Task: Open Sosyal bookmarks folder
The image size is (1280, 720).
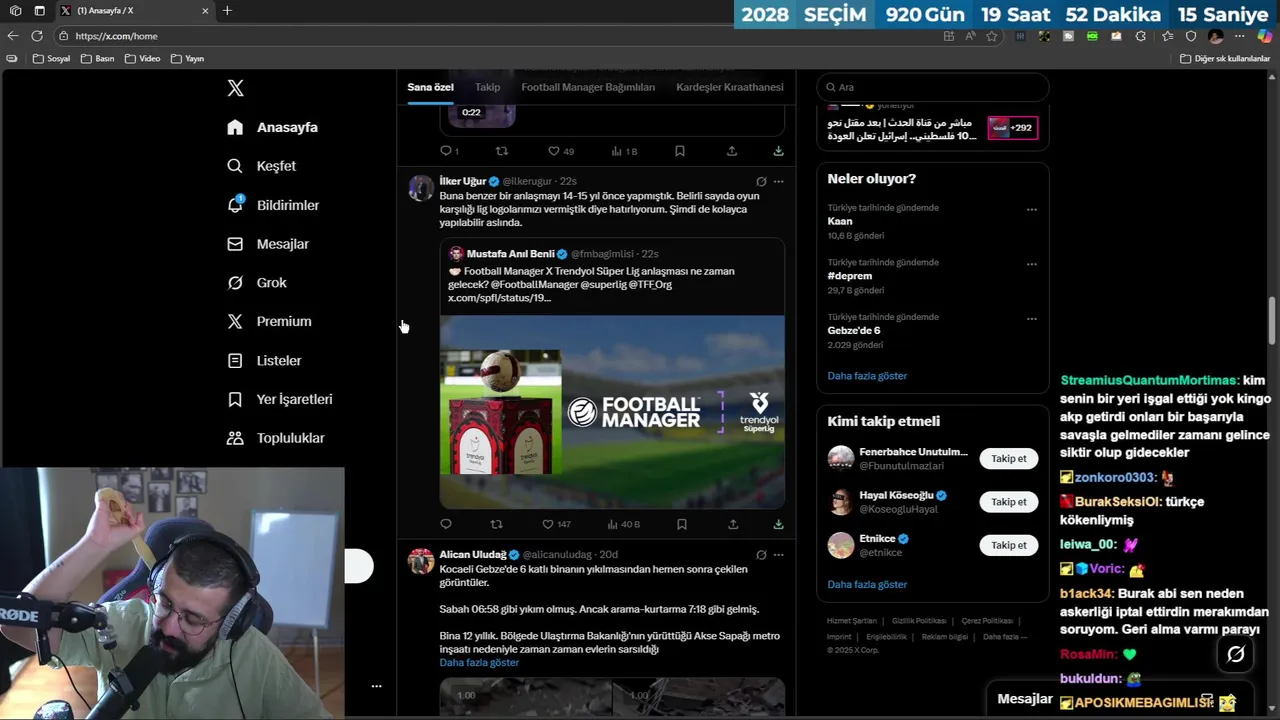Action: (52, 59)
